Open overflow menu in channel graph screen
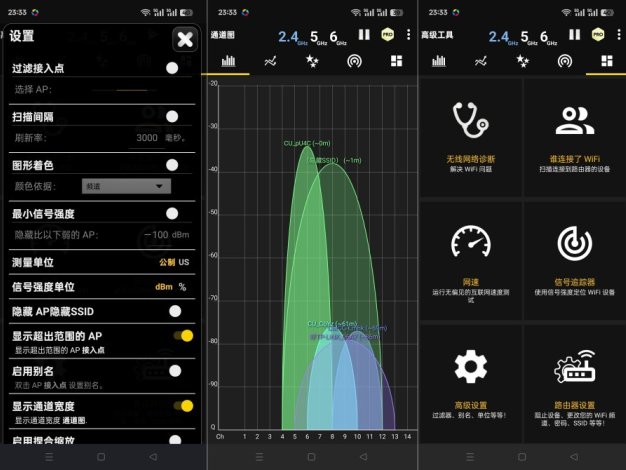 click(x=408, y=35)
